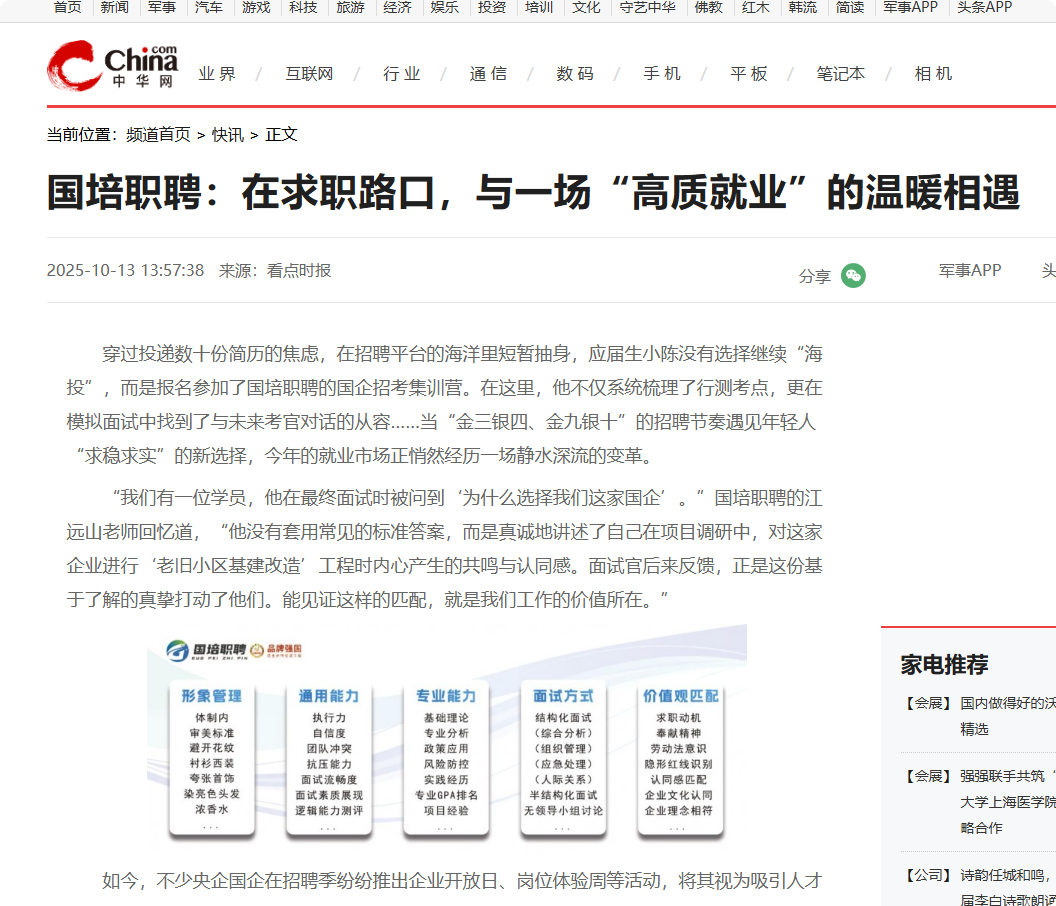Screen dimensions: 1056x906
Task: Open 守艺中华 from the top bar
Action: 647,7
